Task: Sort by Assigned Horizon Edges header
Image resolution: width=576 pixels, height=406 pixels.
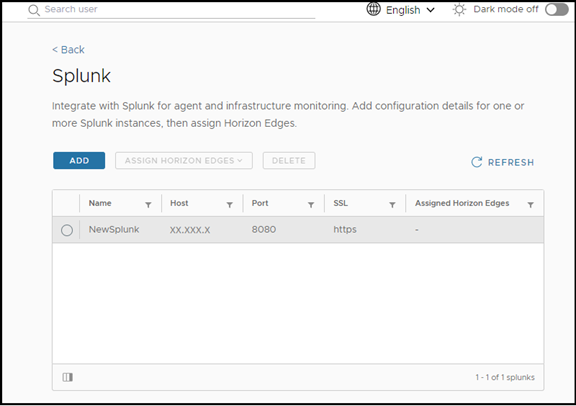Action: [462, 203]
